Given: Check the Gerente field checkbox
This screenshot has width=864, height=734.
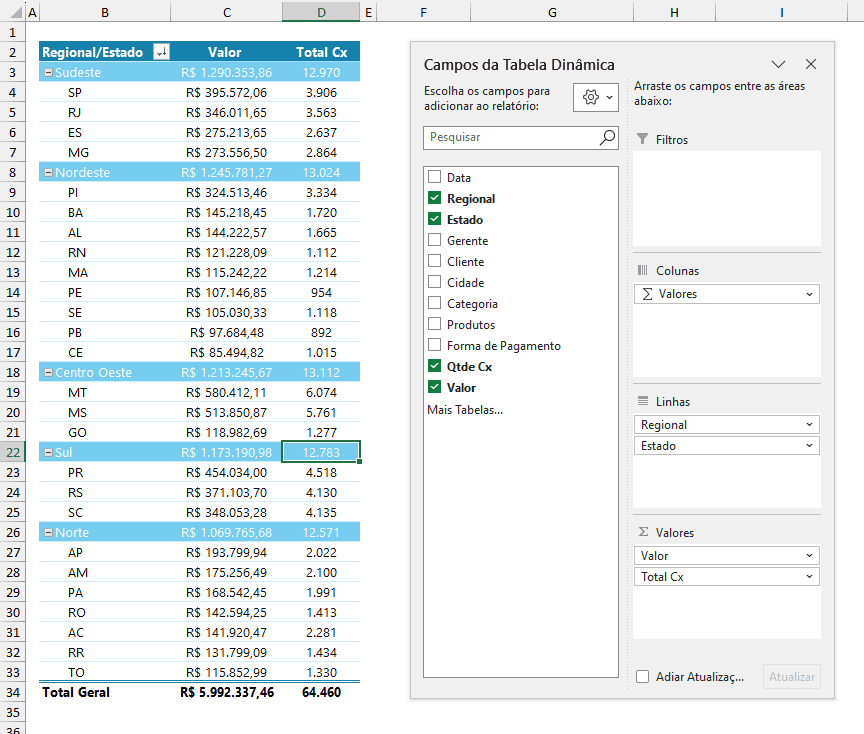Looking at the screenshot, I should pos(434,240).
